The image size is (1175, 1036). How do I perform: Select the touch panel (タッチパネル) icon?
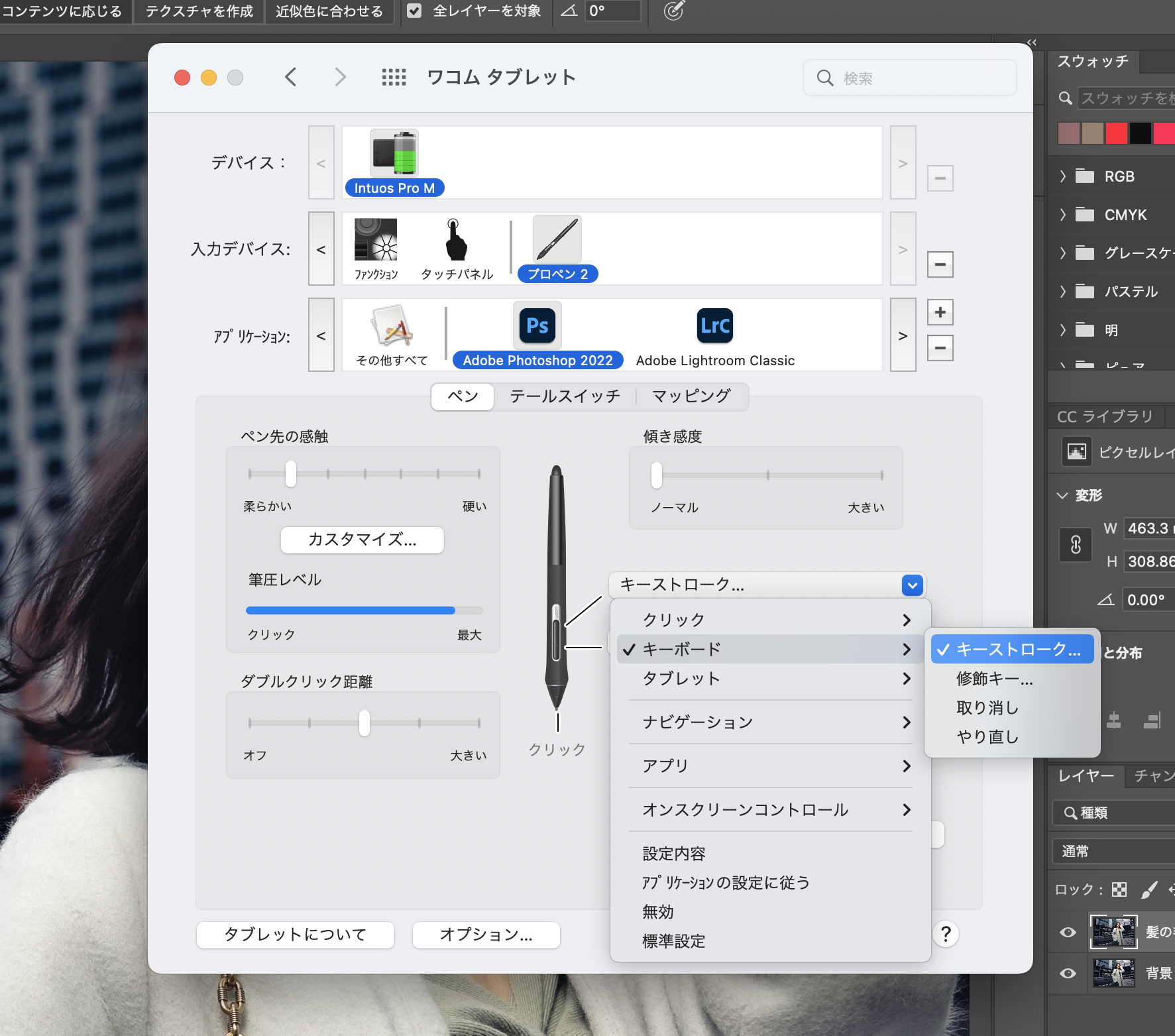(455, 240)
